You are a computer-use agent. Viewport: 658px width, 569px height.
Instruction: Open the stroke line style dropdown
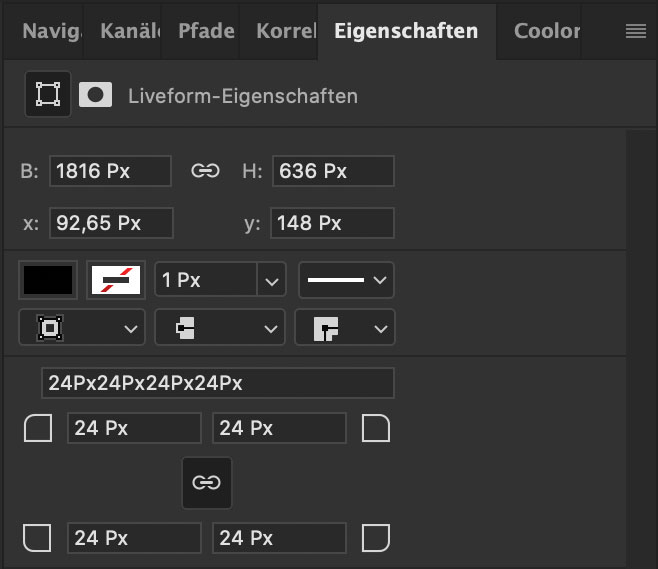(x=347, y=280)
